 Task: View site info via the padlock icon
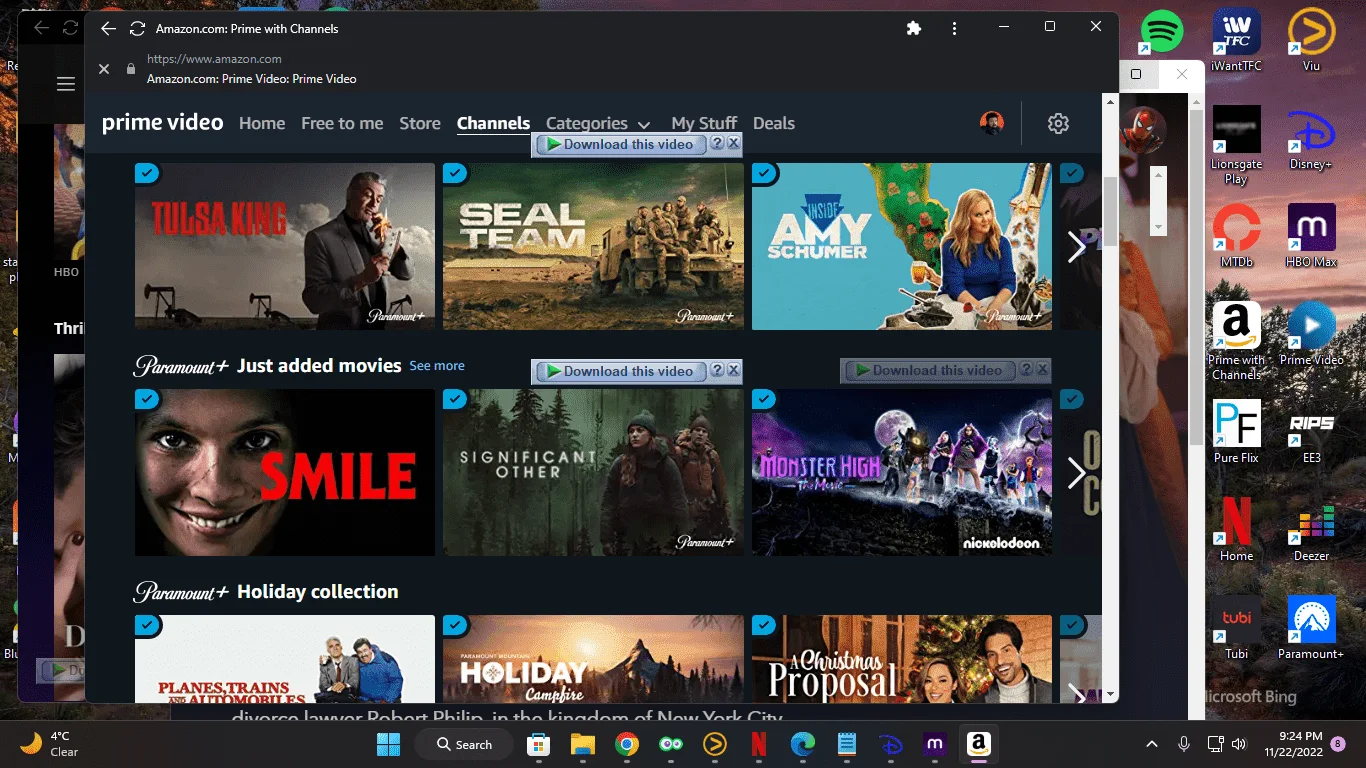[130, 68]
